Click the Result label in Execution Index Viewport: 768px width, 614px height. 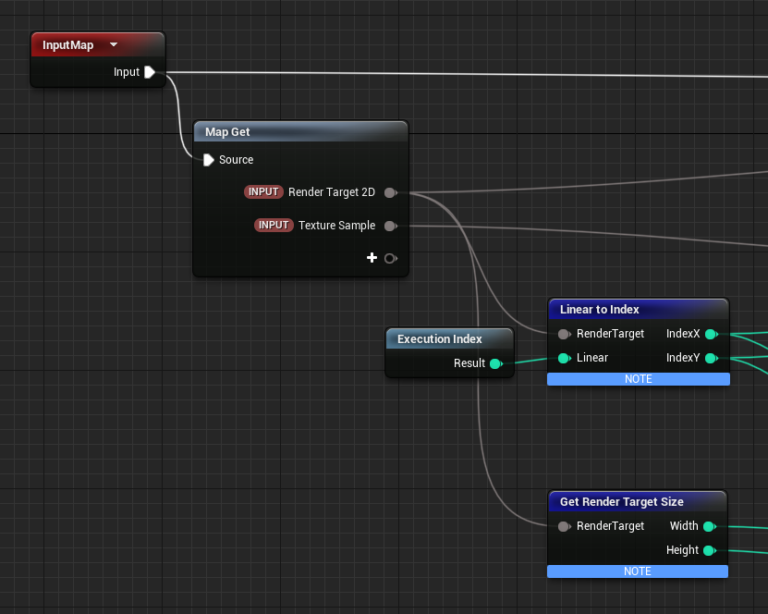click(469, 363)
